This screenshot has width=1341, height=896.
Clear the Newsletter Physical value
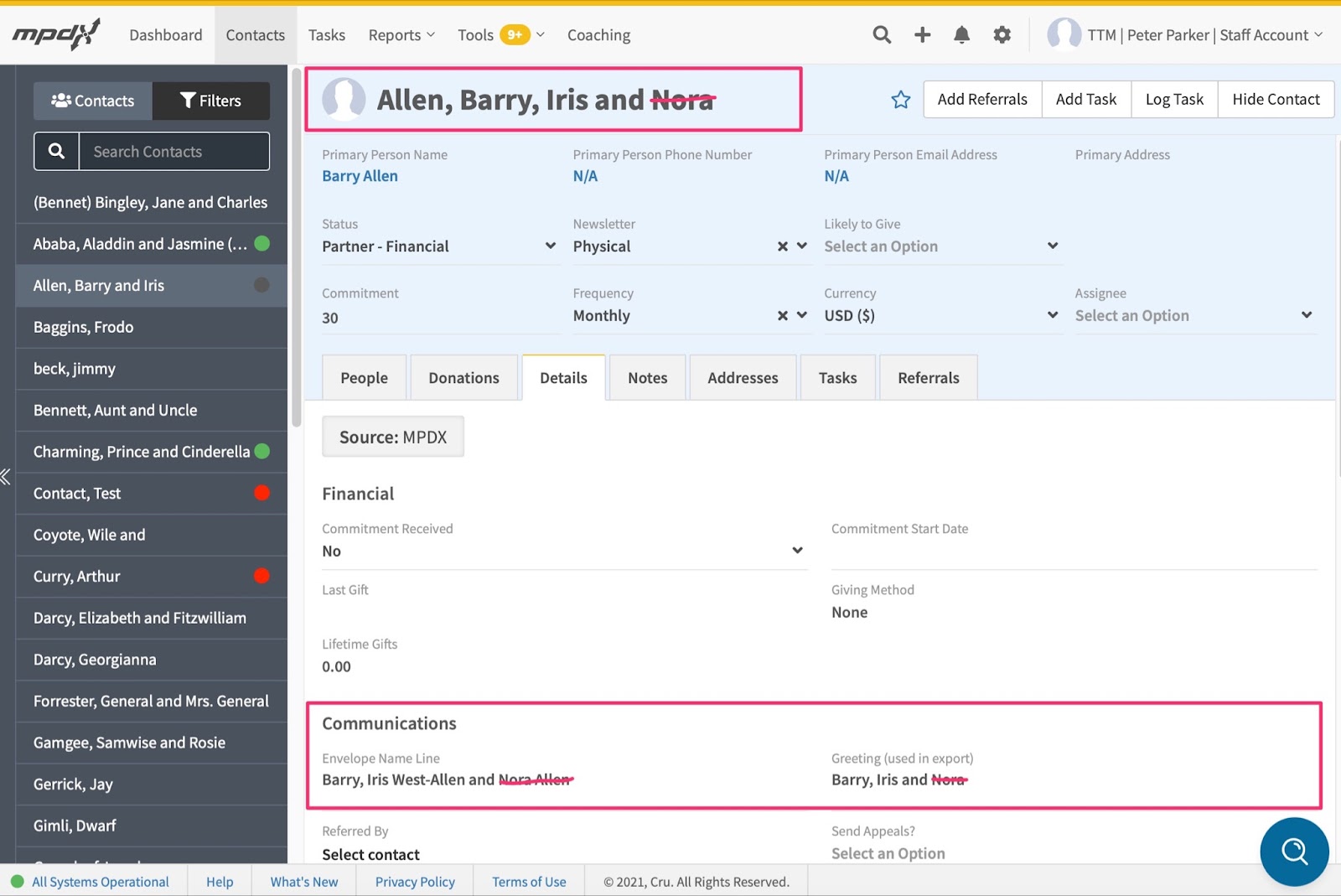point(782,246)
